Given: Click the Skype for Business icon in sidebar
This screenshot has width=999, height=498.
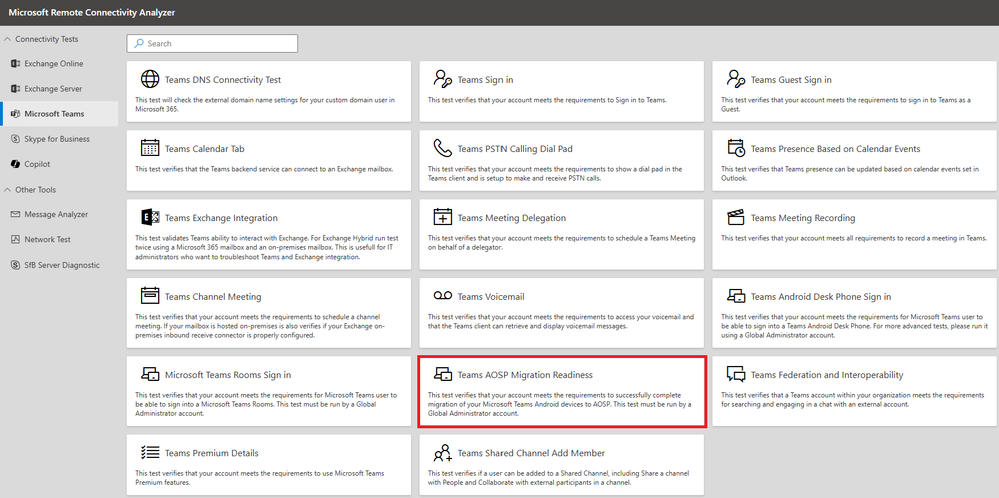Looking at the screenshot, I should click(x=15, y=139).
